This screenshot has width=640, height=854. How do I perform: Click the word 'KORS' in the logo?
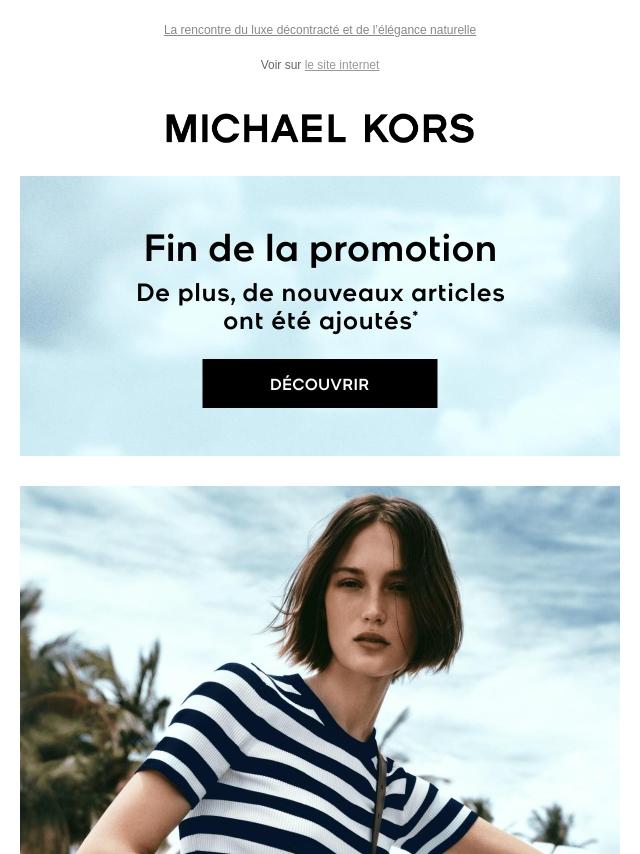[418, 129]
